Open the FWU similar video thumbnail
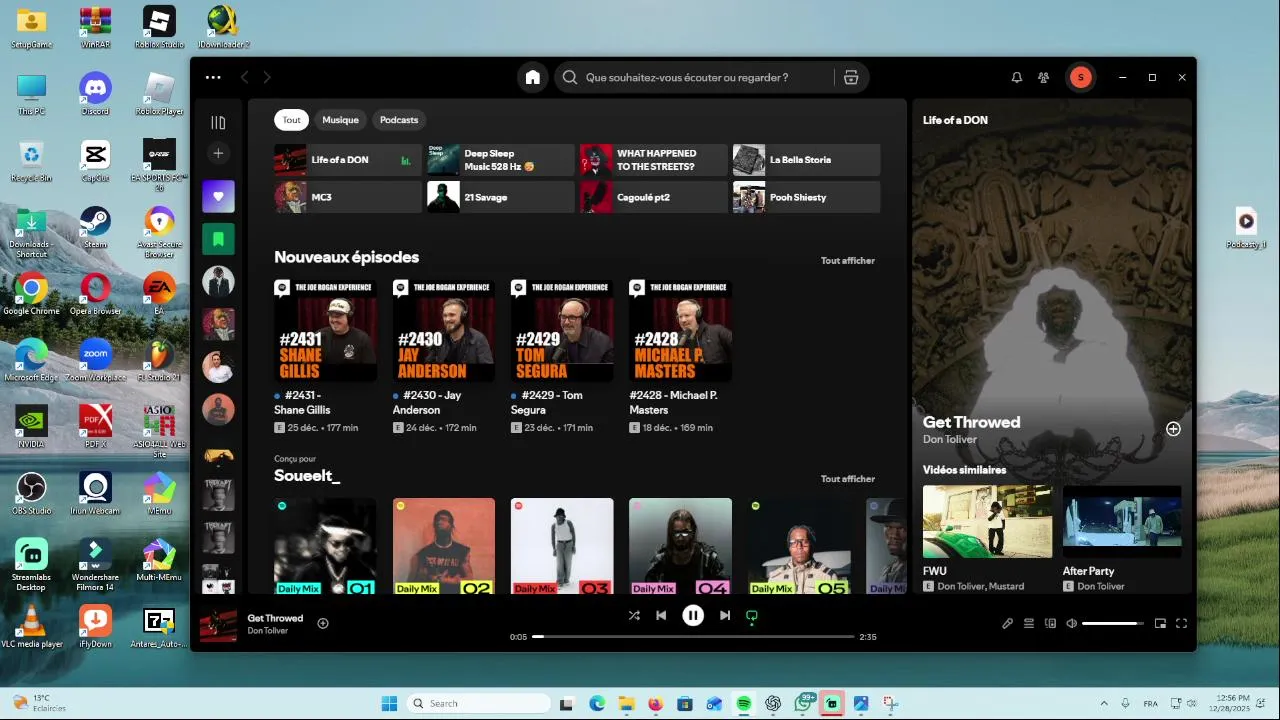Image resolution: width=1280 pixels, height=720 pixels. click(x=987, y=522)
